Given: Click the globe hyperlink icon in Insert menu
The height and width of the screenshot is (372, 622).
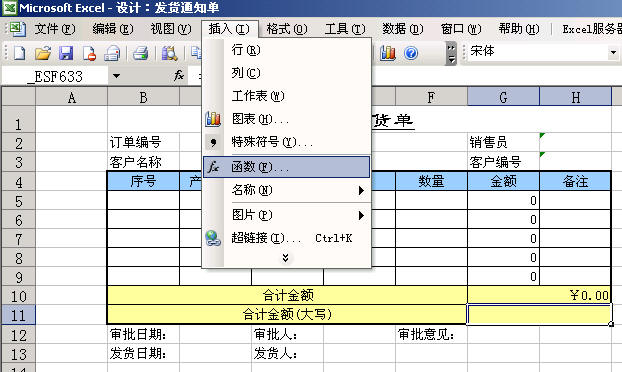Looking at the screenshot, I should 213,238.
